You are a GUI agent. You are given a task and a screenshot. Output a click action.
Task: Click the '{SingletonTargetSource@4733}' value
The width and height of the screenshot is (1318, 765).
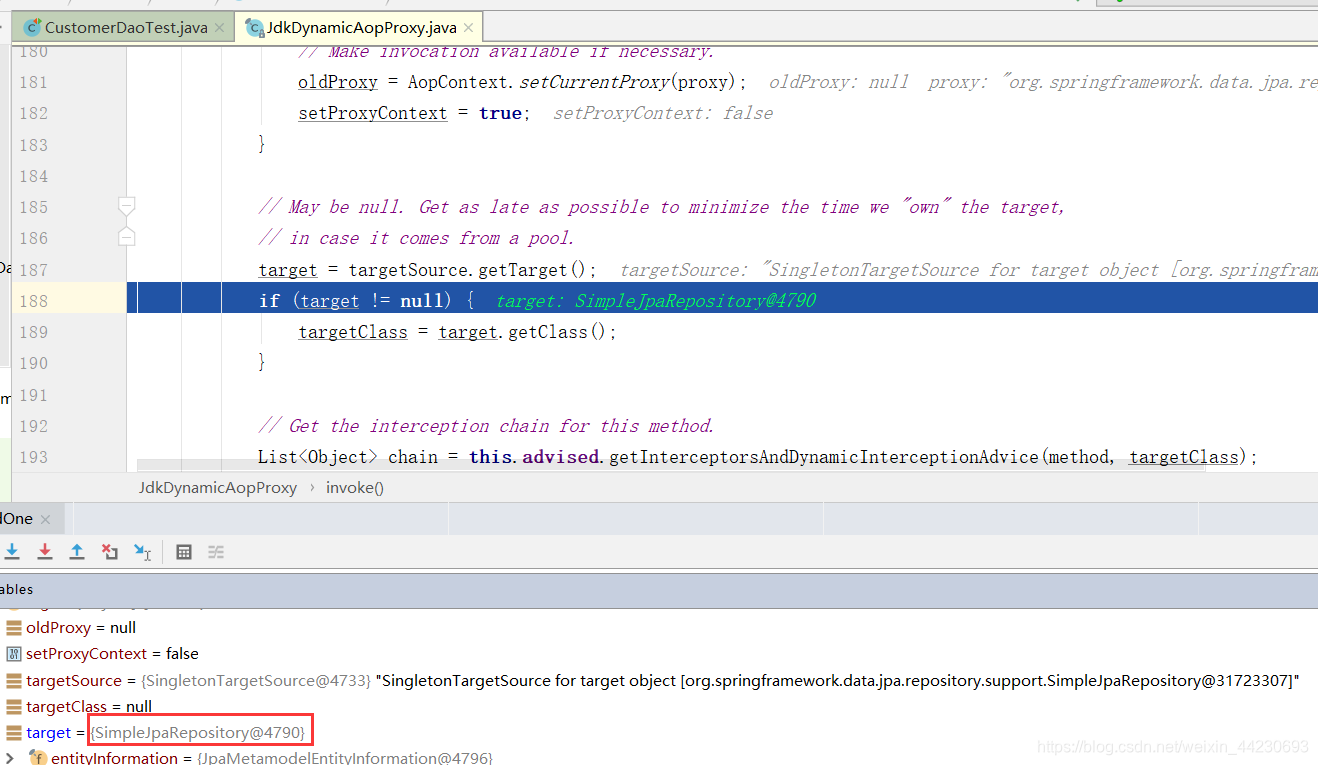(255, 681)
